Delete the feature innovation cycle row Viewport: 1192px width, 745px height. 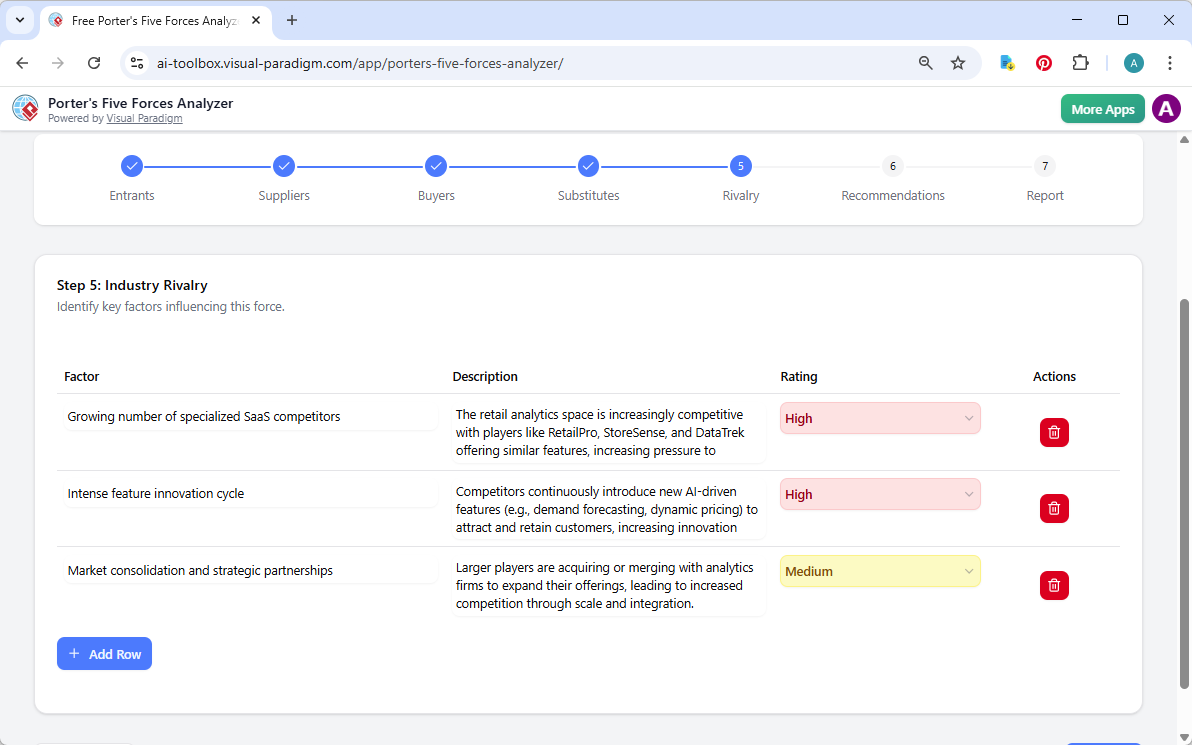1054,508
